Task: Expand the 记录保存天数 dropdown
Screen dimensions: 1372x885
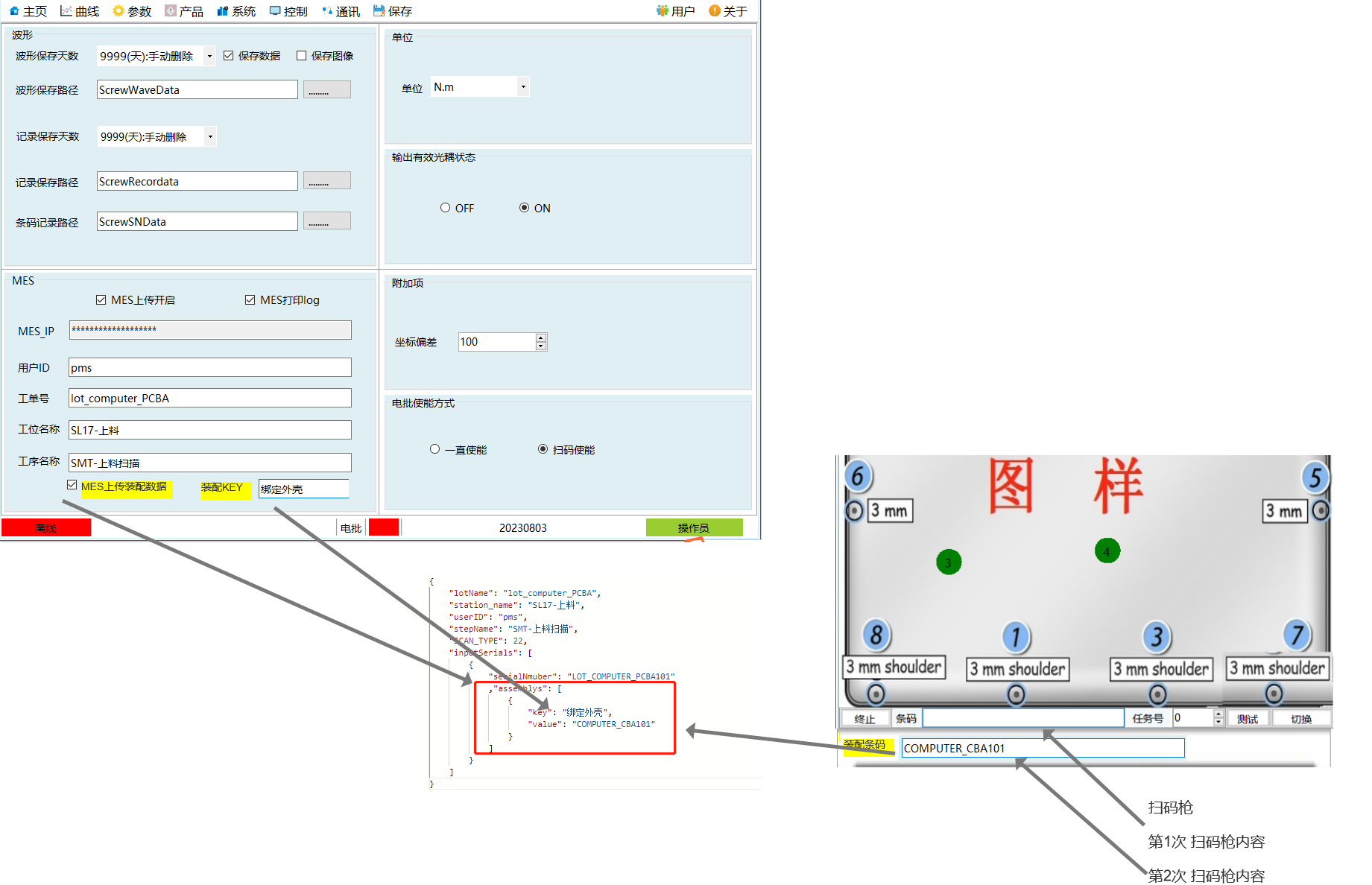Action: (210, 137)
